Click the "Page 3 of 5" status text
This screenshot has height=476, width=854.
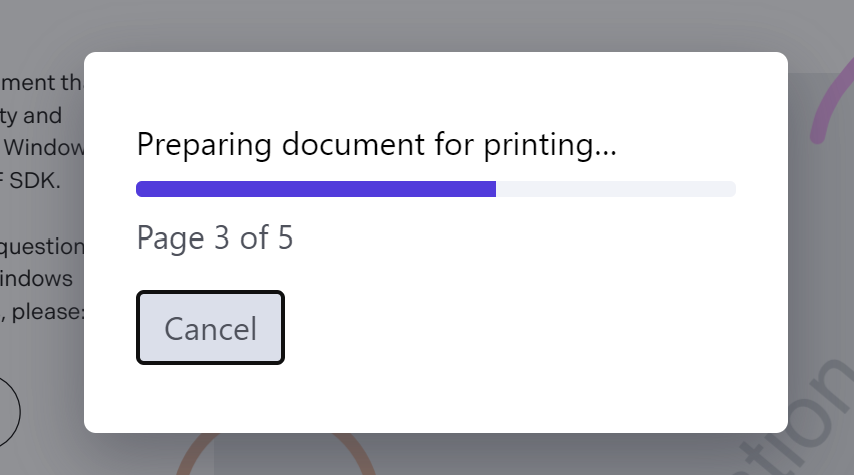215,238
